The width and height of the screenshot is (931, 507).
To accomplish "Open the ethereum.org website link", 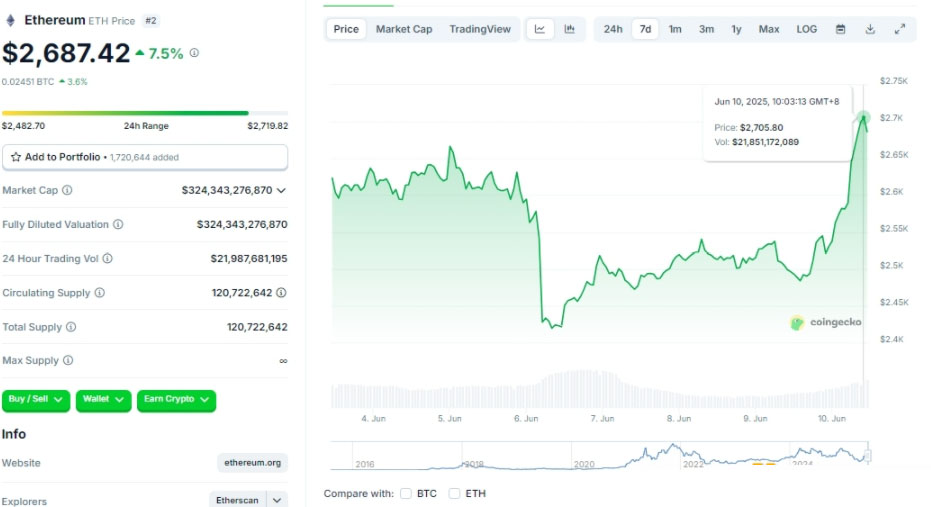I will (252, 463).
